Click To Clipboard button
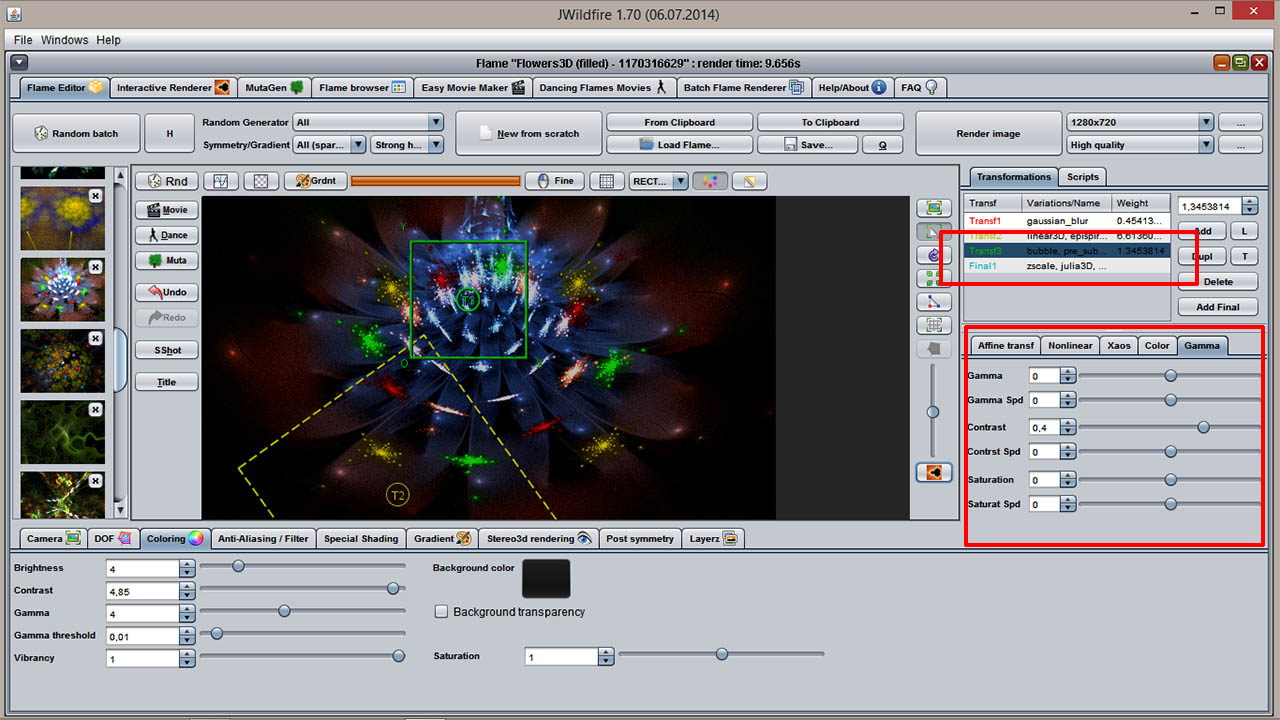 point(830,122)
